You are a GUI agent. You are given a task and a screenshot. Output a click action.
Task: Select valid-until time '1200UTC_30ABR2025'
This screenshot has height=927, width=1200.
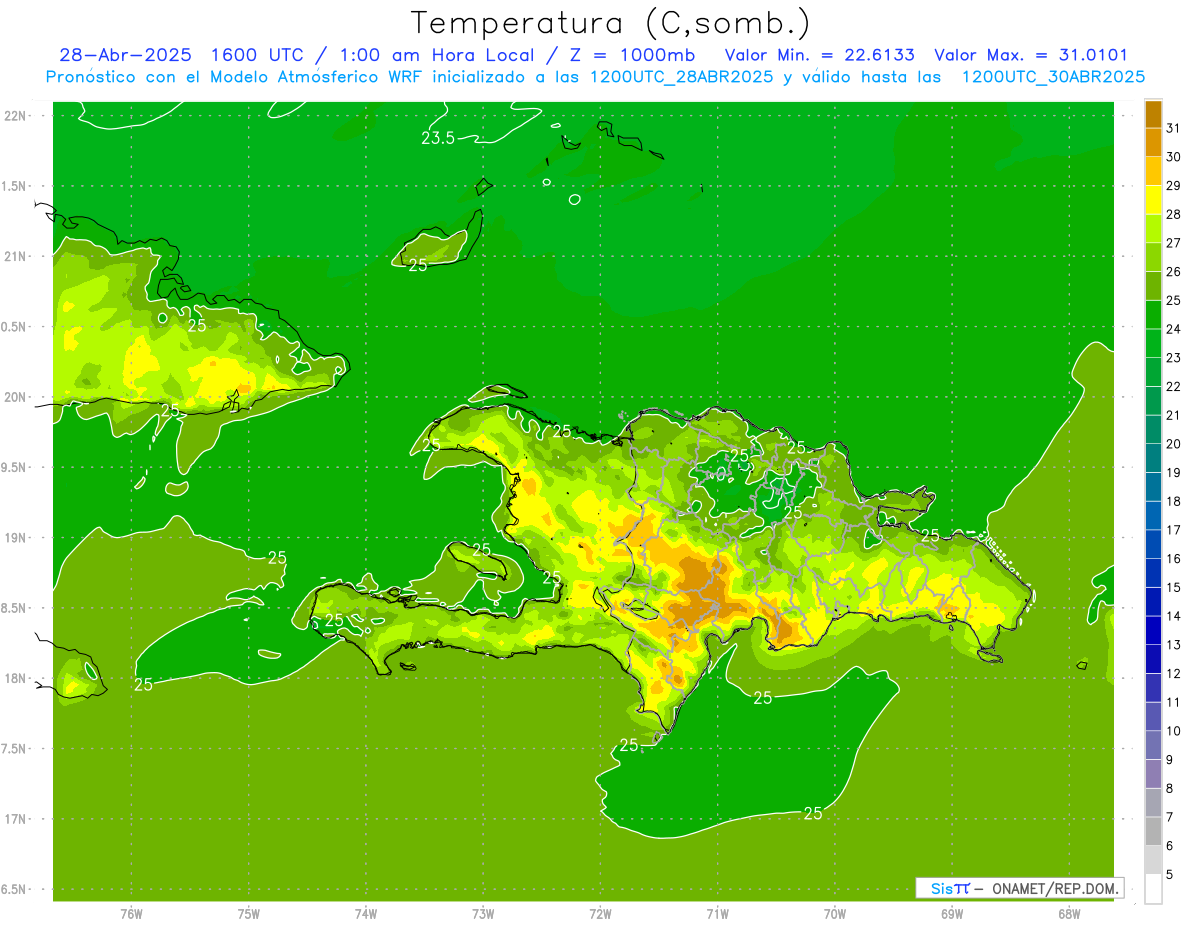1053,77
